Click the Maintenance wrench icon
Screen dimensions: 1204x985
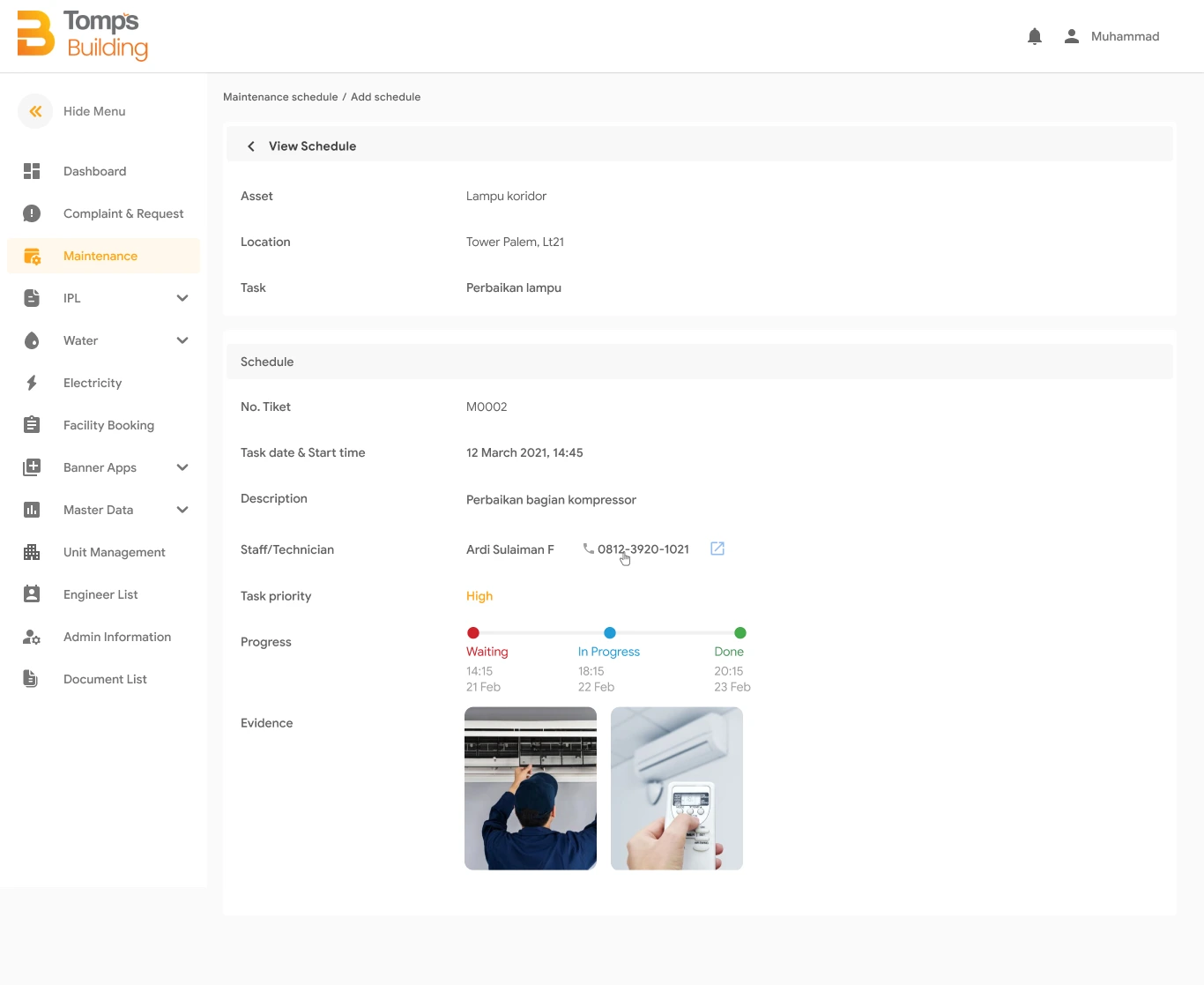point(32,256)
